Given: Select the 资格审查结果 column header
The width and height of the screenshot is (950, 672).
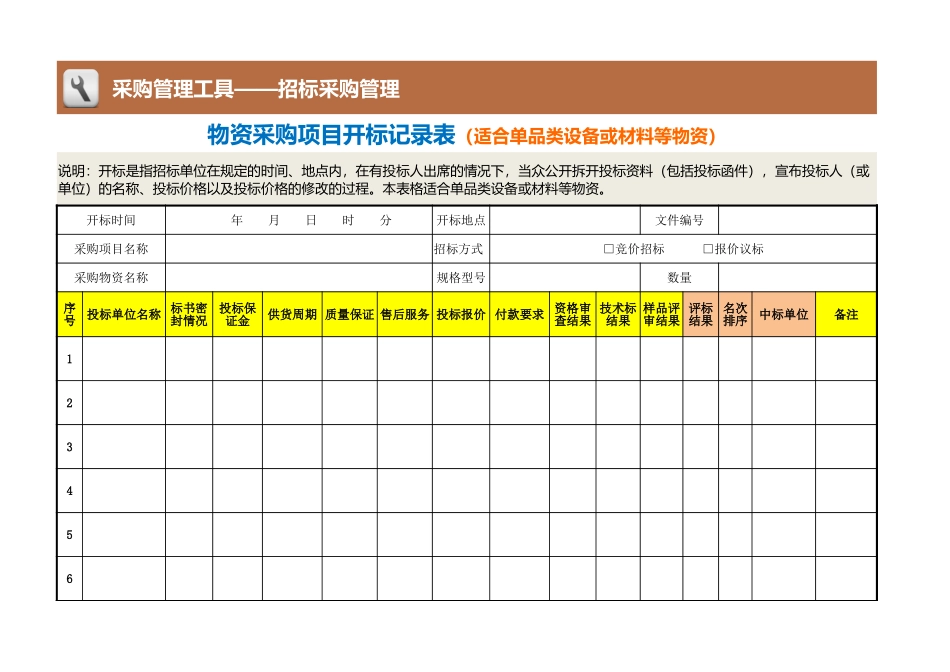Looking at the screenshot, I should (x=571, y=313).
